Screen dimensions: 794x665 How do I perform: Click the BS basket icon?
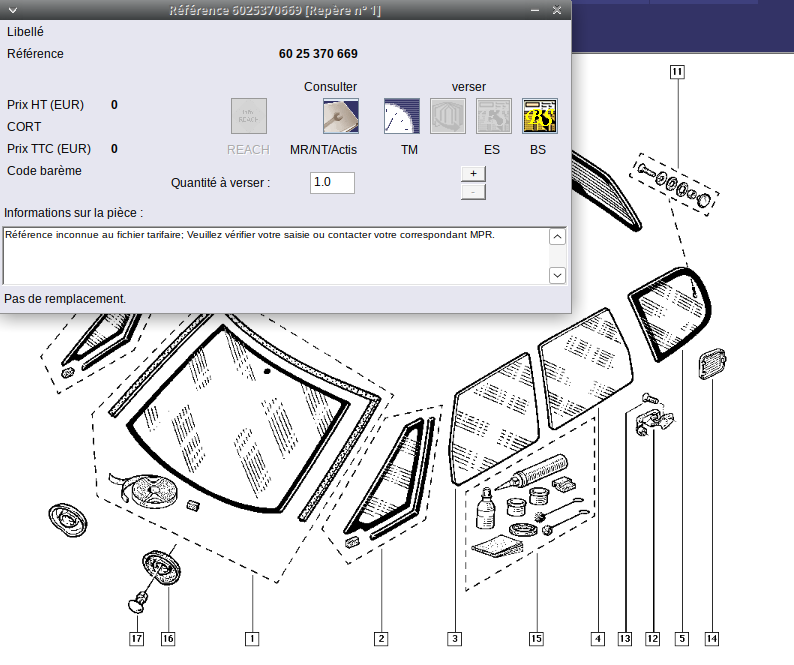[x=540, y=116]
